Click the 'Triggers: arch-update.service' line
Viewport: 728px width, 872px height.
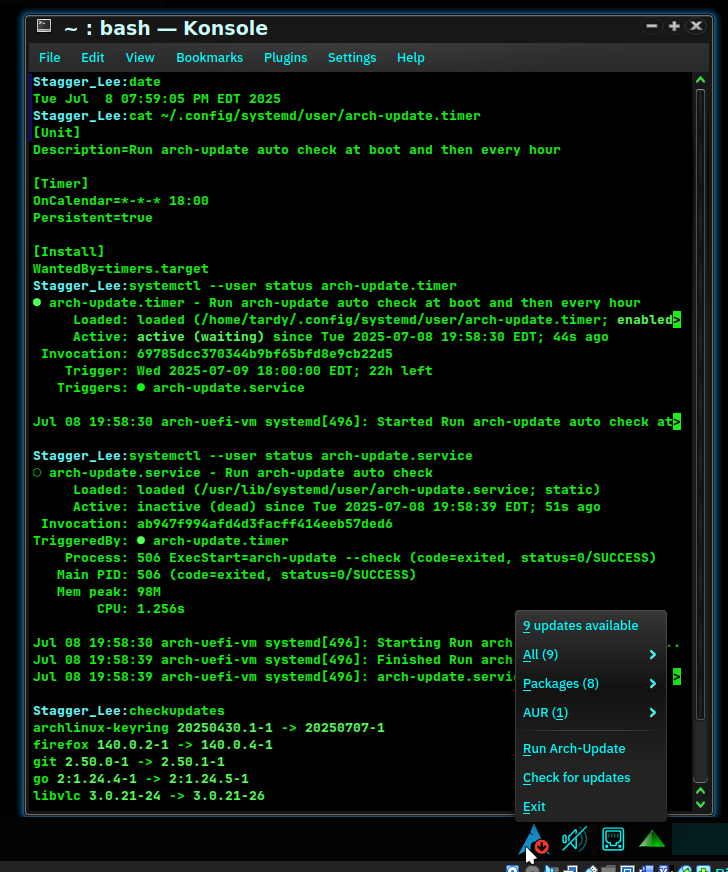coord(181,388)
